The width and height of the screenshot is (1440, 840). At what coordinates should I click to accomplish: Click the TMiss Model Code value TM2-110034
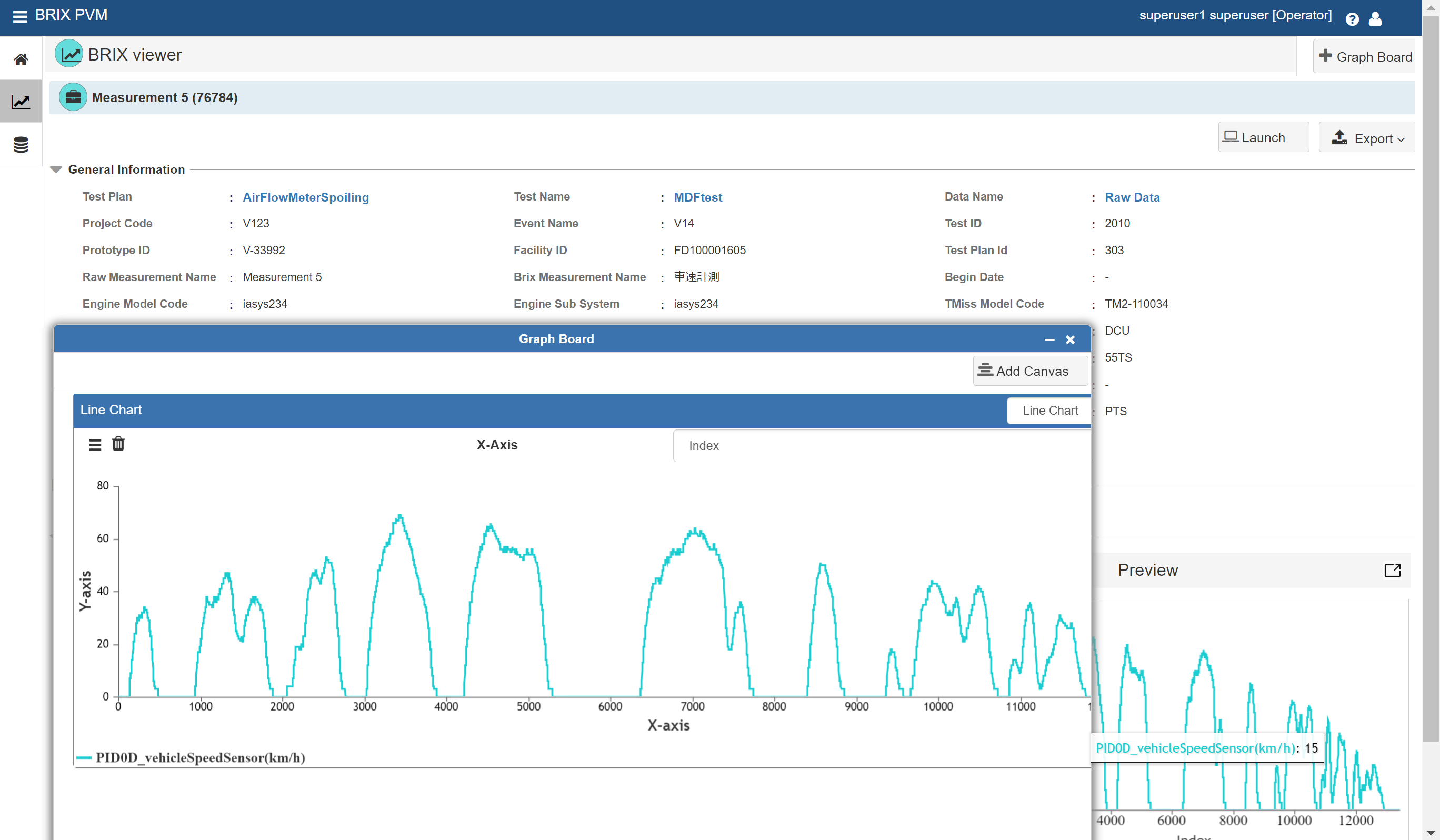1136,304
